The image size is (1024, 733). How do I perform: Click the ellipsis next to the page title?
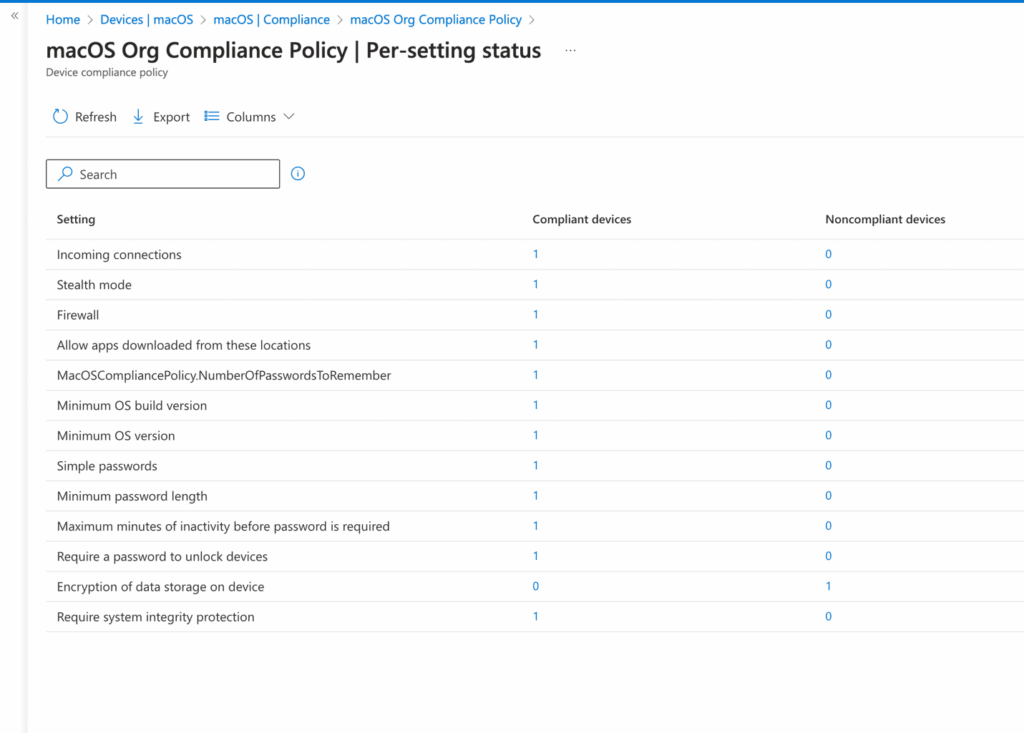tap(570, 52)
